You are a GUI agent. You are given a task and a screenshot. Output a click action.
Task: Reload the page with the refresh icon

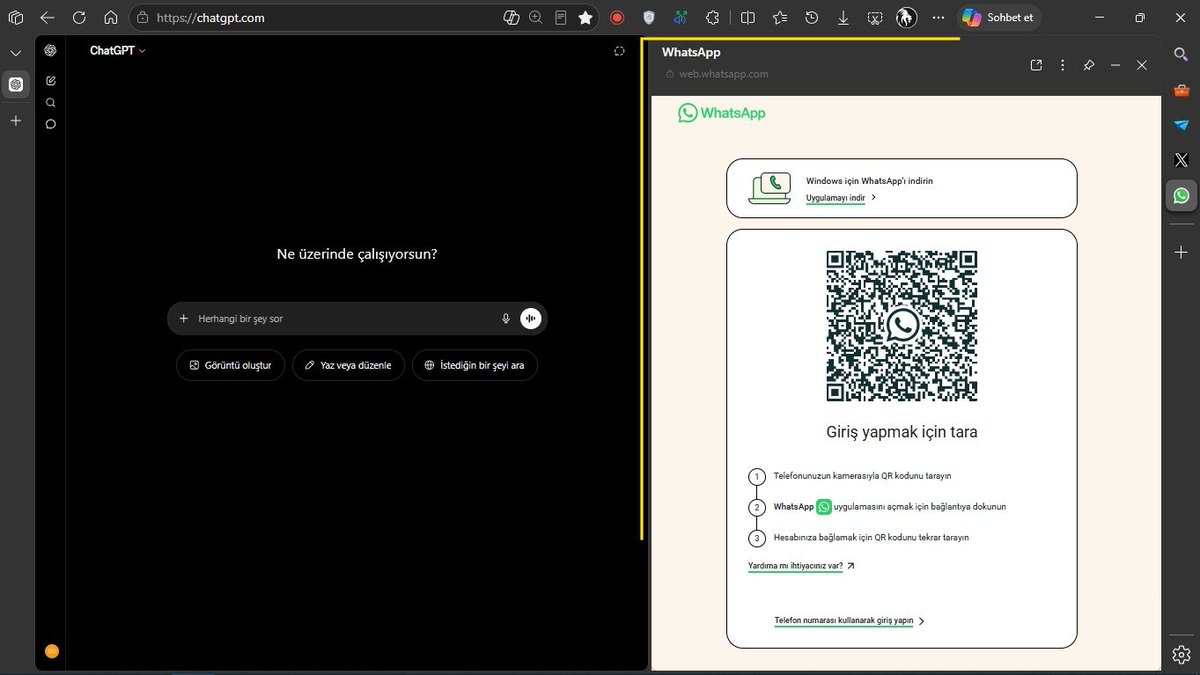[79, 17]
